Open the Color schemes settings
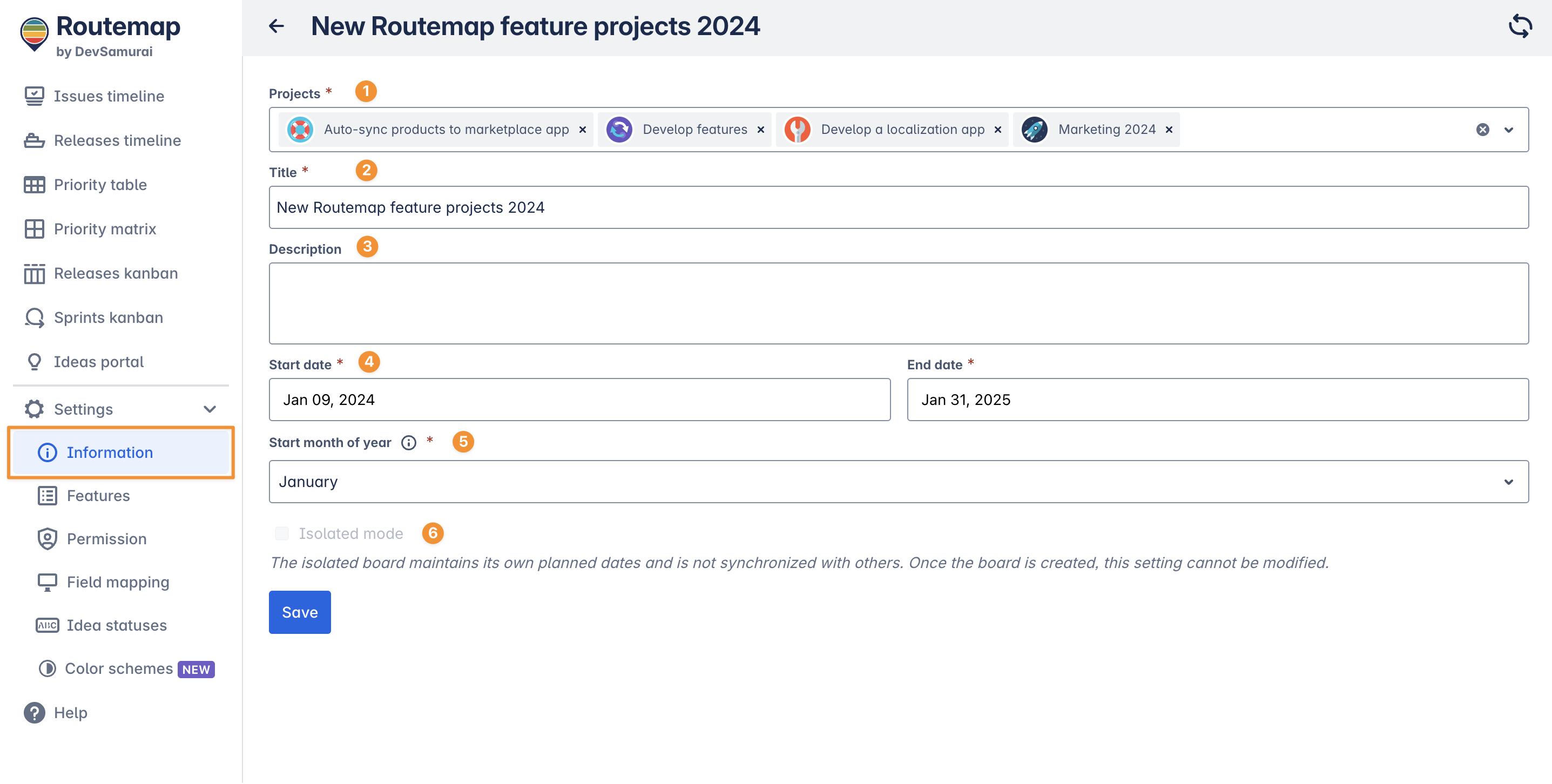The width and height of the screenshot is (1552, 784). point(119,669)
